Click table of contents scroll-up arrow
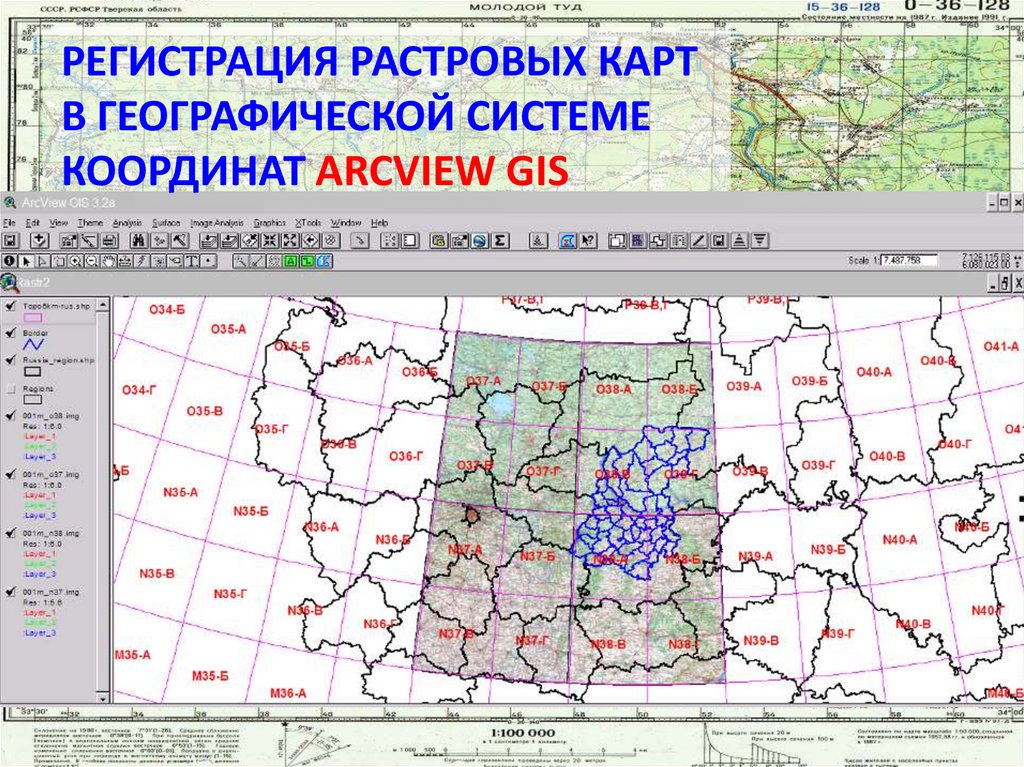1024x767 pixels. [x=103, y=305]
